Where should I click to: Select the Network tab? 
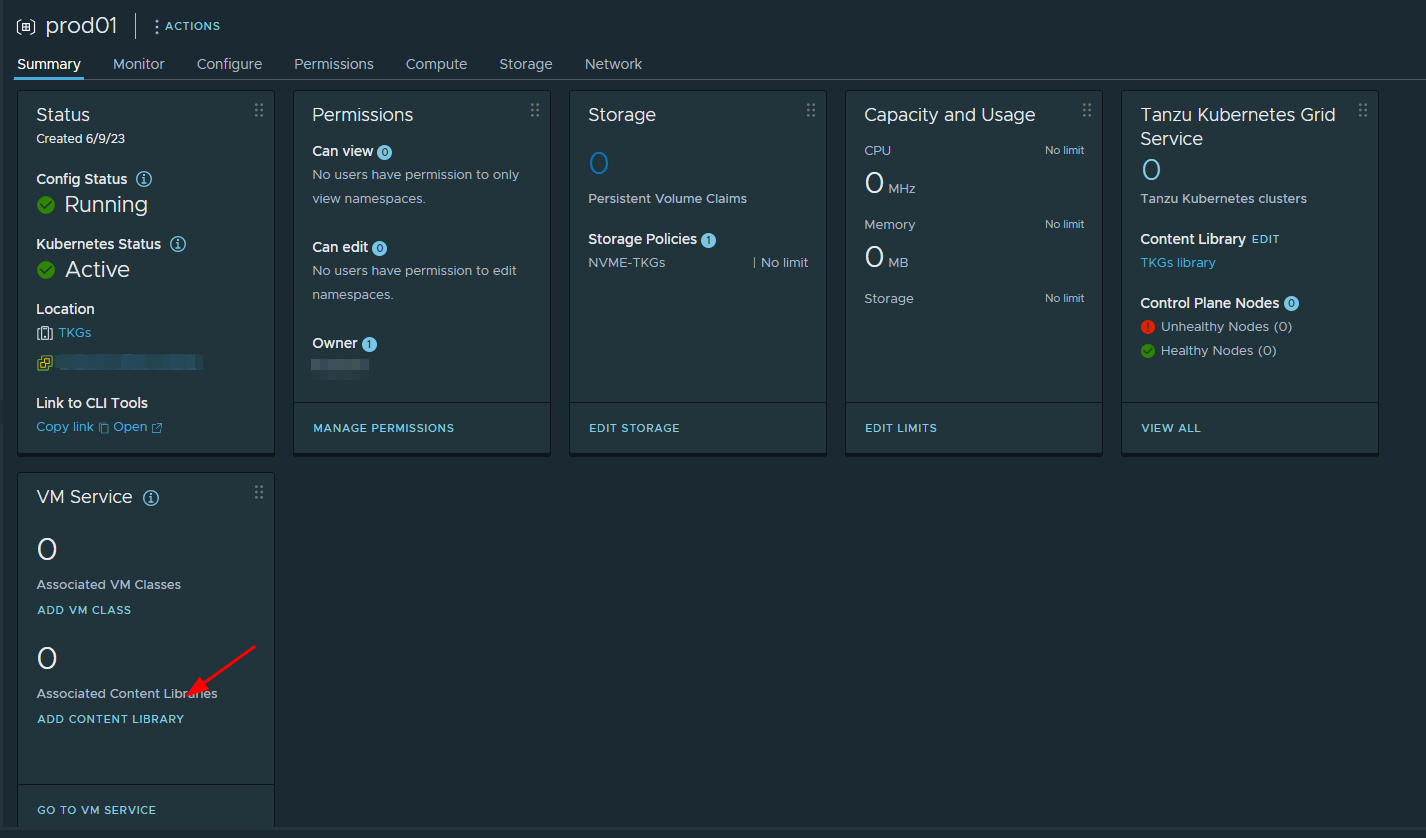613,64
